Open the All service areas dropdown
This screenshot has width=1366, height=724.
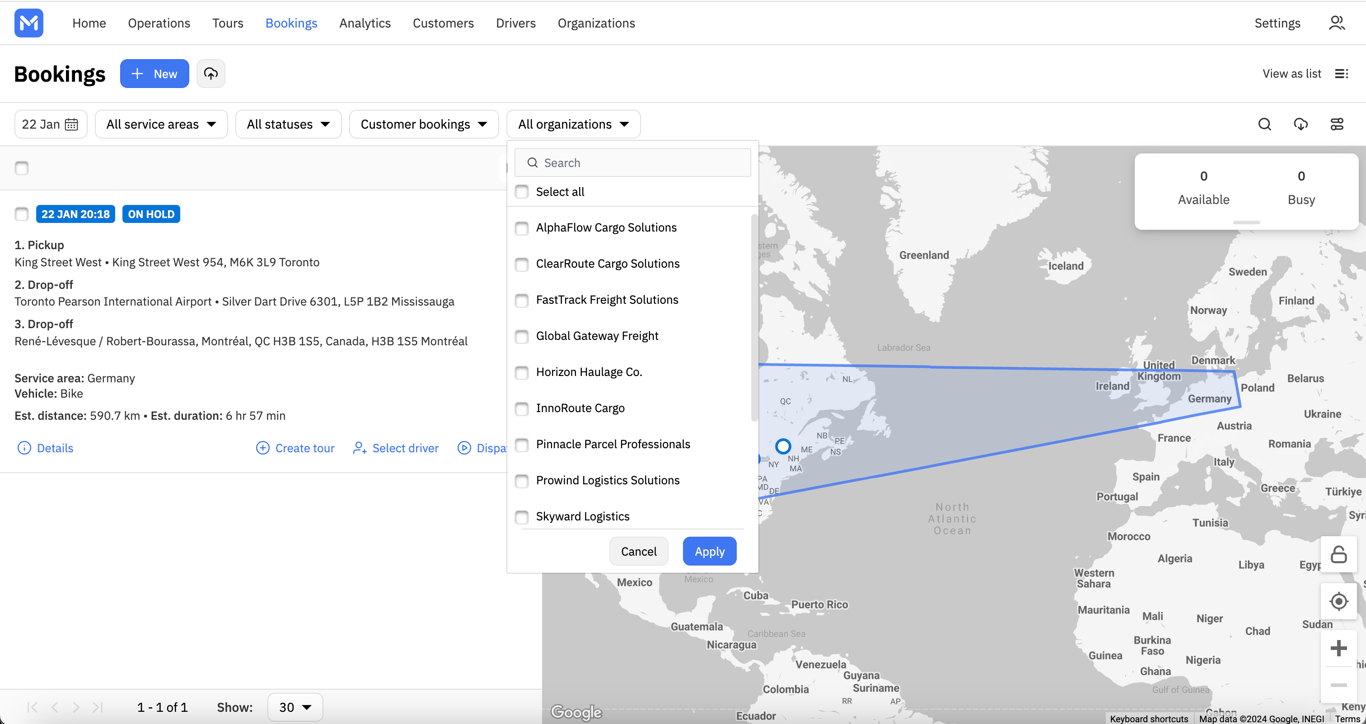point(161,124)
